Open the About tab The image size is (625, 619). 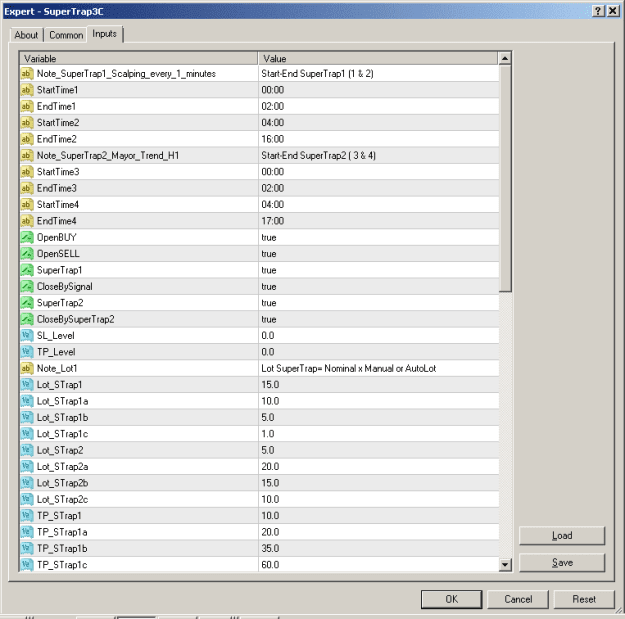(26, 35)
